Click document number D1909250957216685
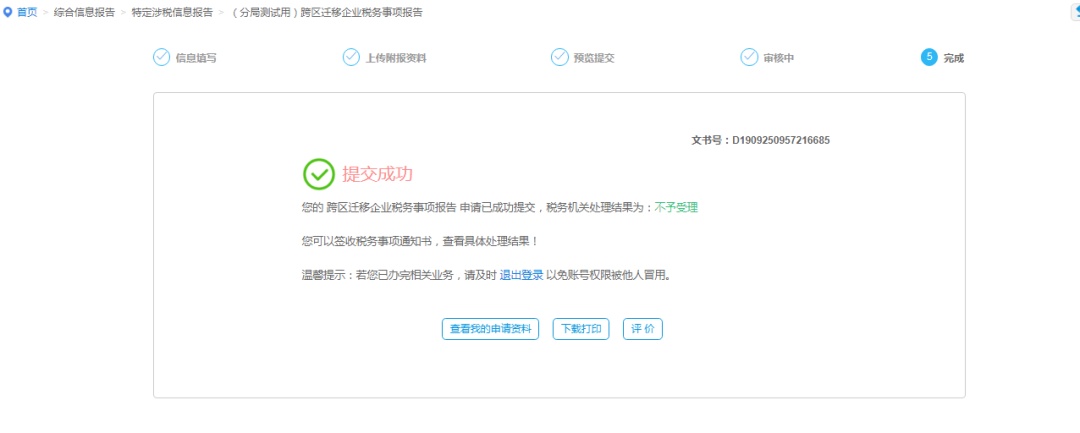Viewport: 1080px width, 433px height. [780, 140]
